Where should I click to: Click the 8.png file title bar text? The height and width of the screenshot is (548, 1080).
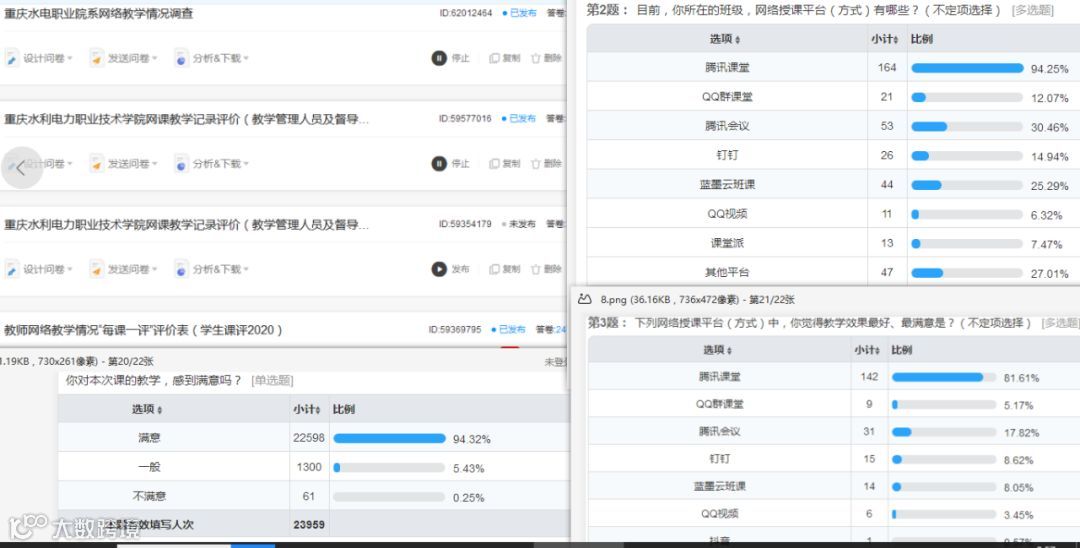click(x=697, y=299)
